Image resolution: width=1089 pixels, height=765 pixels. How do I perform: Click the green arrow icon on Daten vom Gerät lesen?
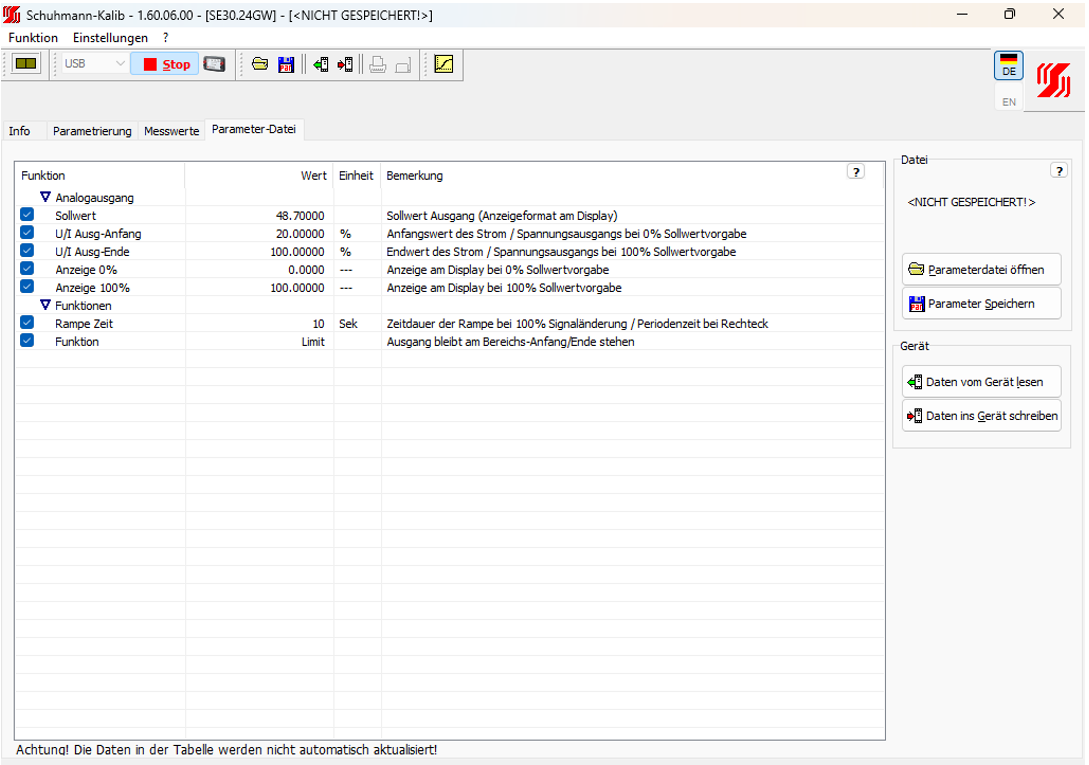click(x=915, y=382)
